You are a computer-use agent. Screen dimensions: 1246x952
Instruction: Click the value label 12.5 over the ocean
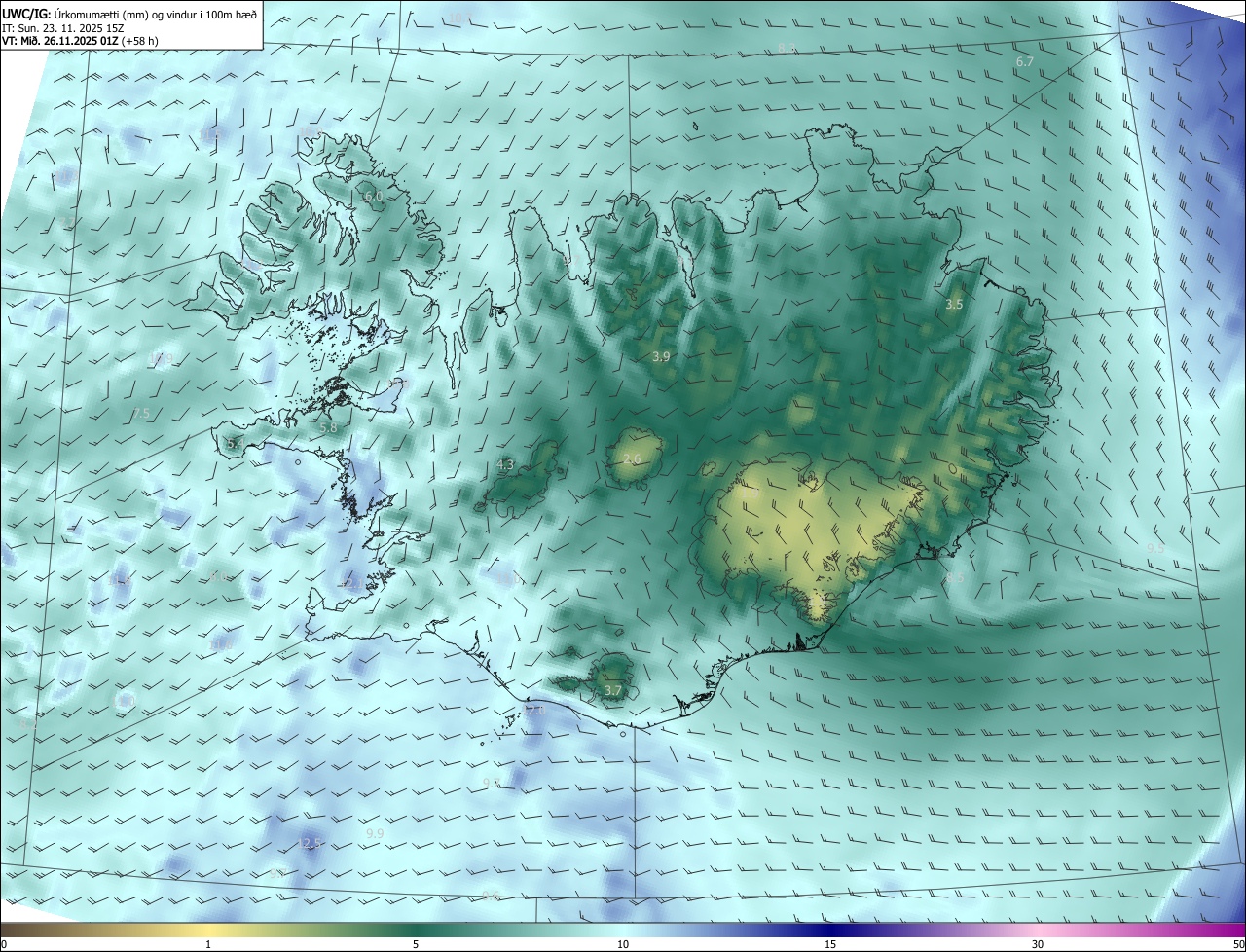coord(310,843)
